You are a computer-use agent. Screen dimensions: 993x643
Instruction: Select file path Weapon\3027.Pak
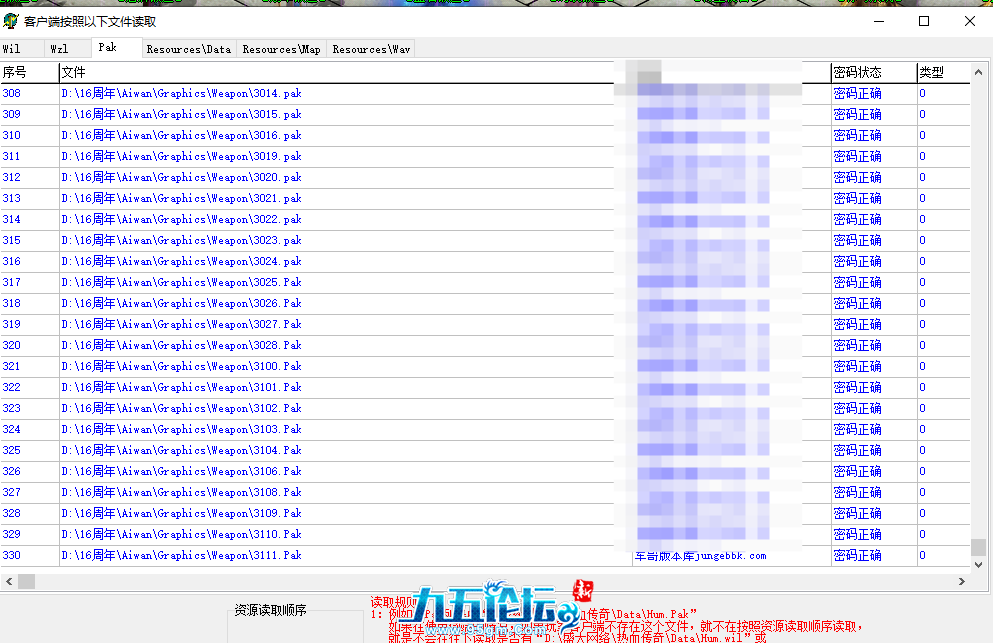pos(181,324)
